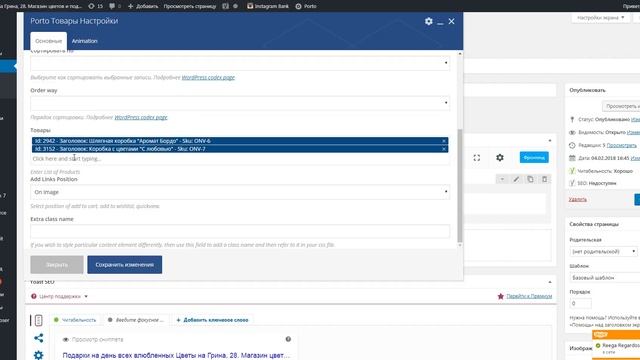Open the Yoast gear settings icon

pyautogui.click(x=38, y=355)
